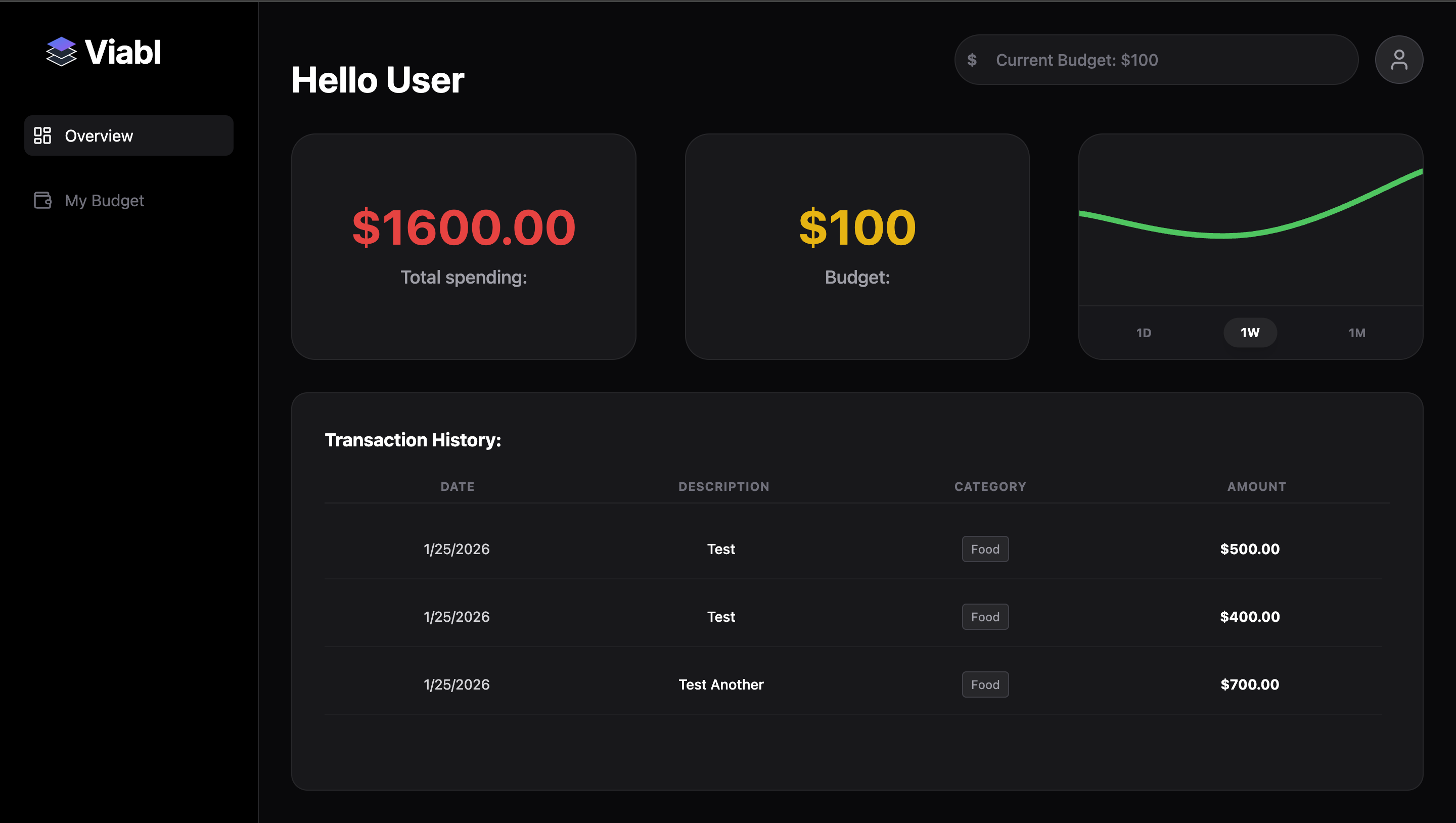Screen dimensions: 1456x823
Task: Open the user profile avatar icon
Action: tap(1398, 60)
